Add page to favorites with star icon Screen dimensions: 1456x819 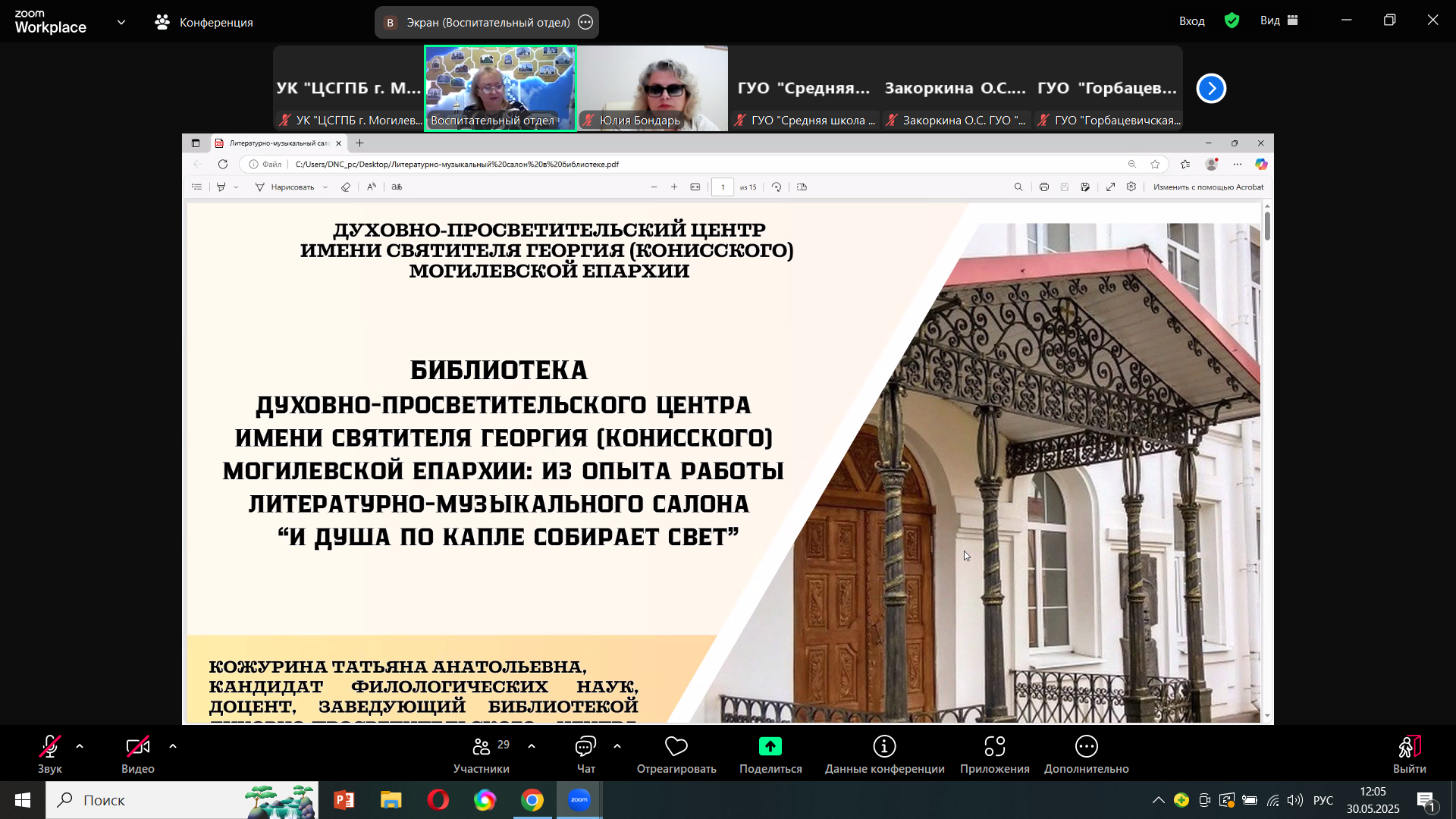coord(1155,164)
